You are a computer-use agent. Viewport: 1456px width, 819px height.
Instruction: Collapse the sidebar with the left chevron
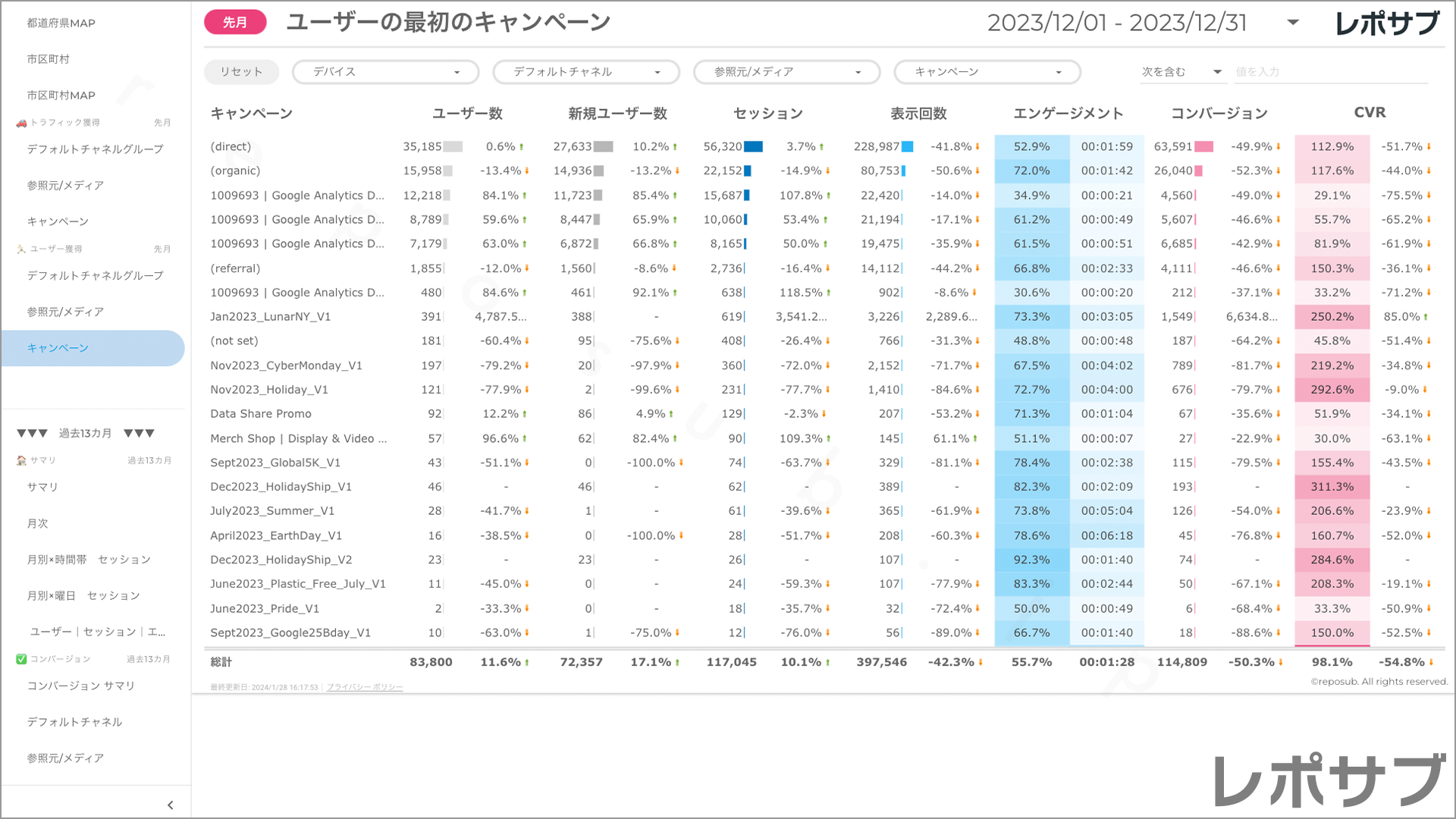(x=170, y=805)
